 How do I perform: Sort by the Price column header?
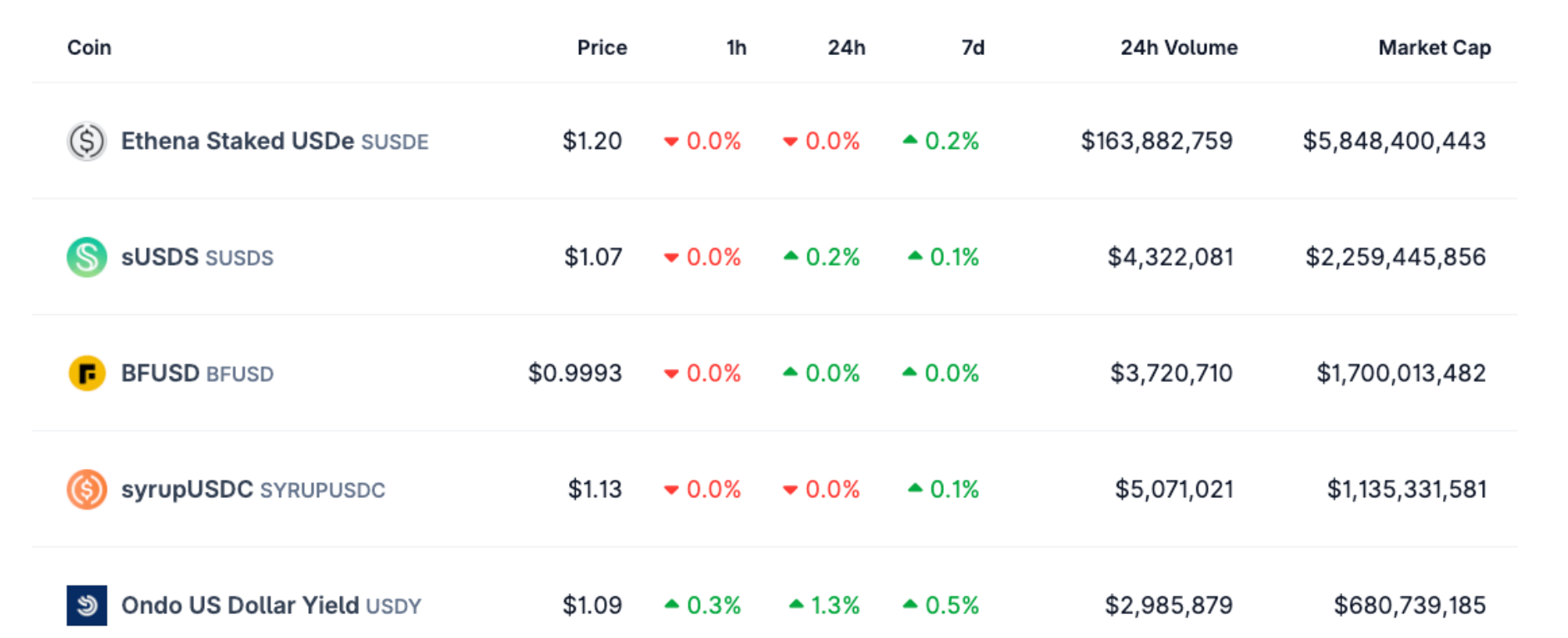point(602,47)
